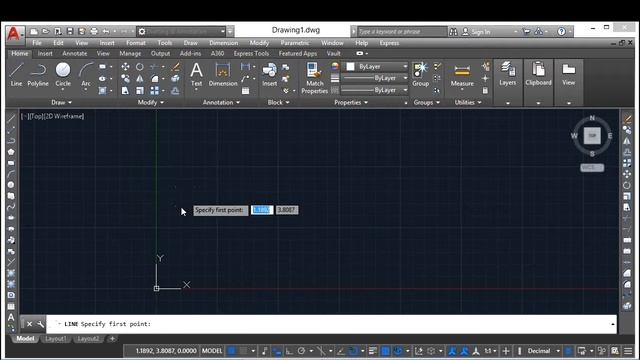The height and width of the screenshot is (360, 640).
Task: Switch to the Layout1 tab
Action: coord(56,339)
